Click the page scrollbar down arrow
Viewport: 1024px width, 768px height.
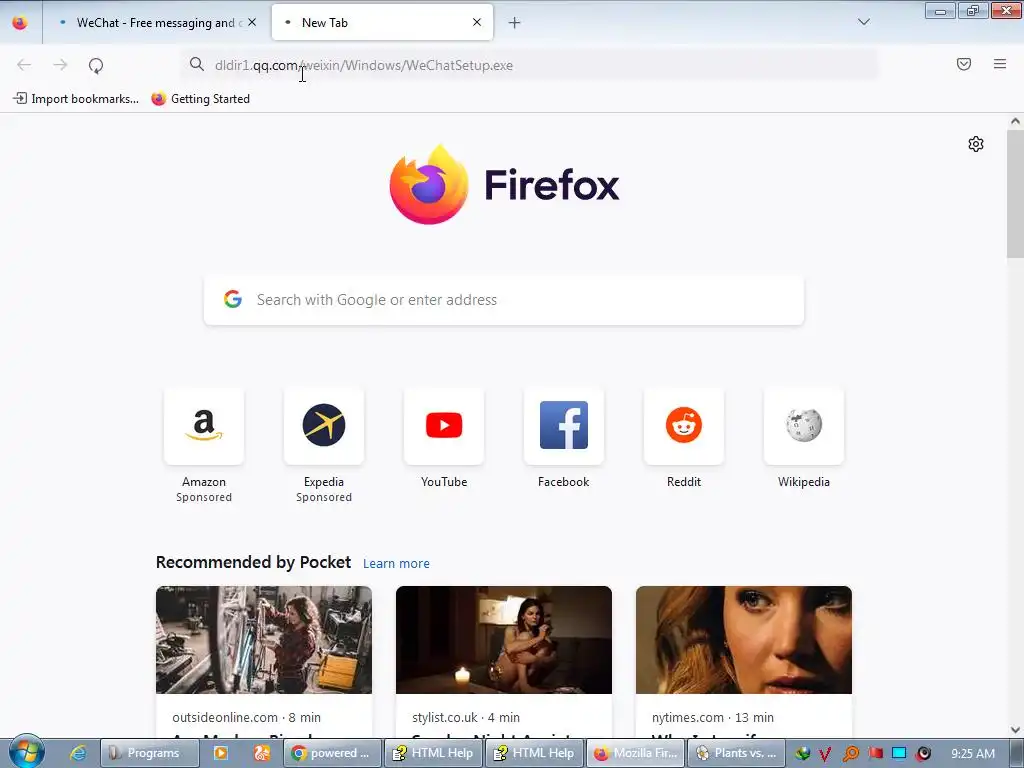[1015, 730]
